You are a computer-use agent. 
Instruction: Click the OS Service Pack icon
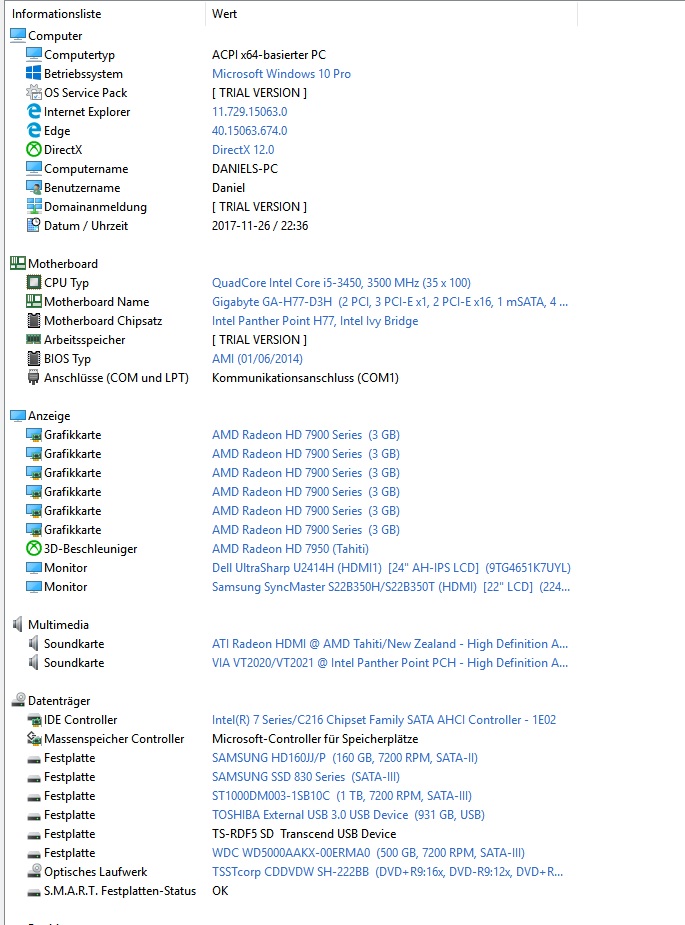pyautogui.click(x=34, y=92)
